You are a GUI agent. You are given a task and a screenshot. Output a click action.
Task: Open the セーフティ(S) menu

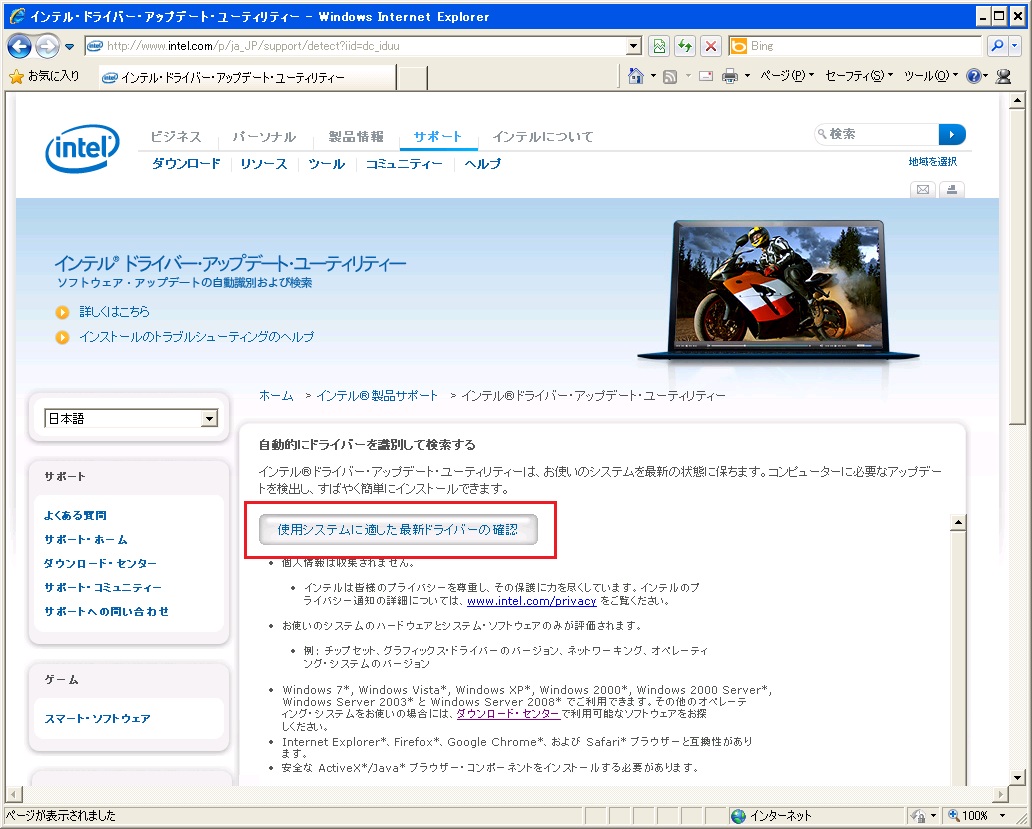click(x=859, y=76)
